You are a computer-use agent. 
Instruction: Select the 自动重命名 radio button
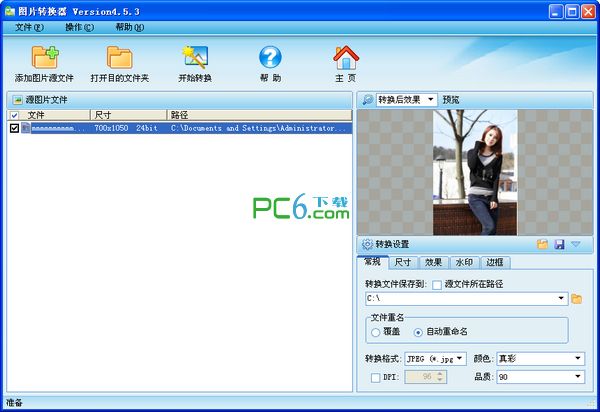[418, 332]
